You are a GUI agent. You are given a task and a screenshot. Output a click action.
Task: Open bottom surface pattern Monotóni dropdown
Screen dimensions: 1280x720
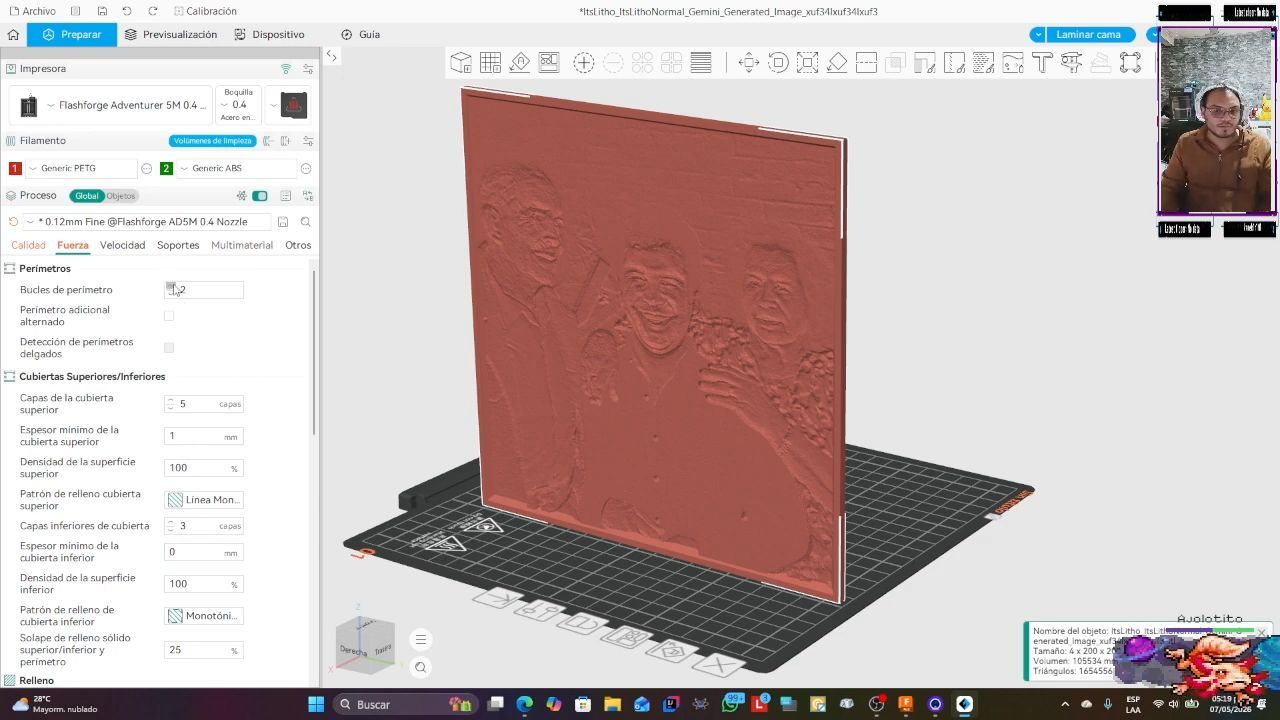coord(204,616)
